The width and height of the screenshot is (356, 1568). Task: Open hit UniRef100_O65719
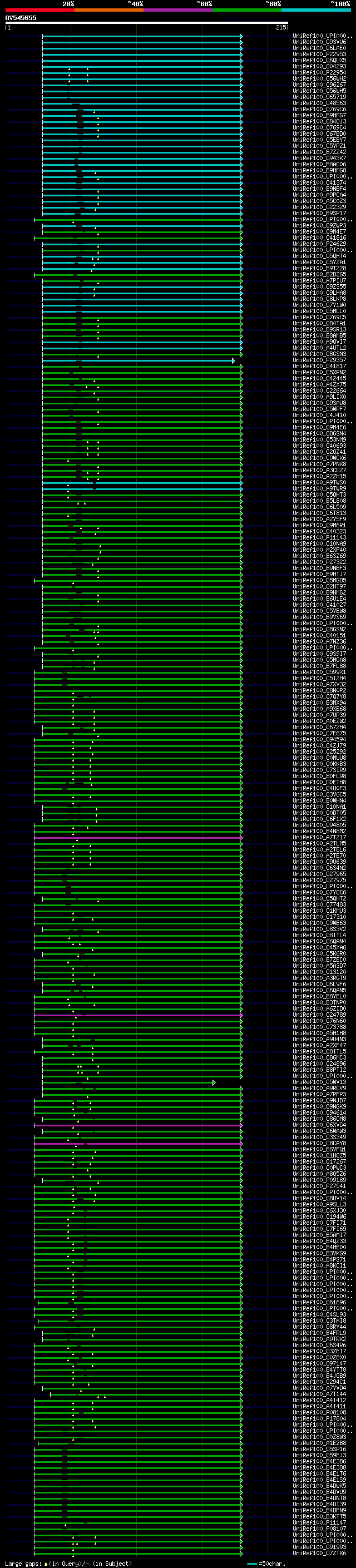click(x=319, y=97)
